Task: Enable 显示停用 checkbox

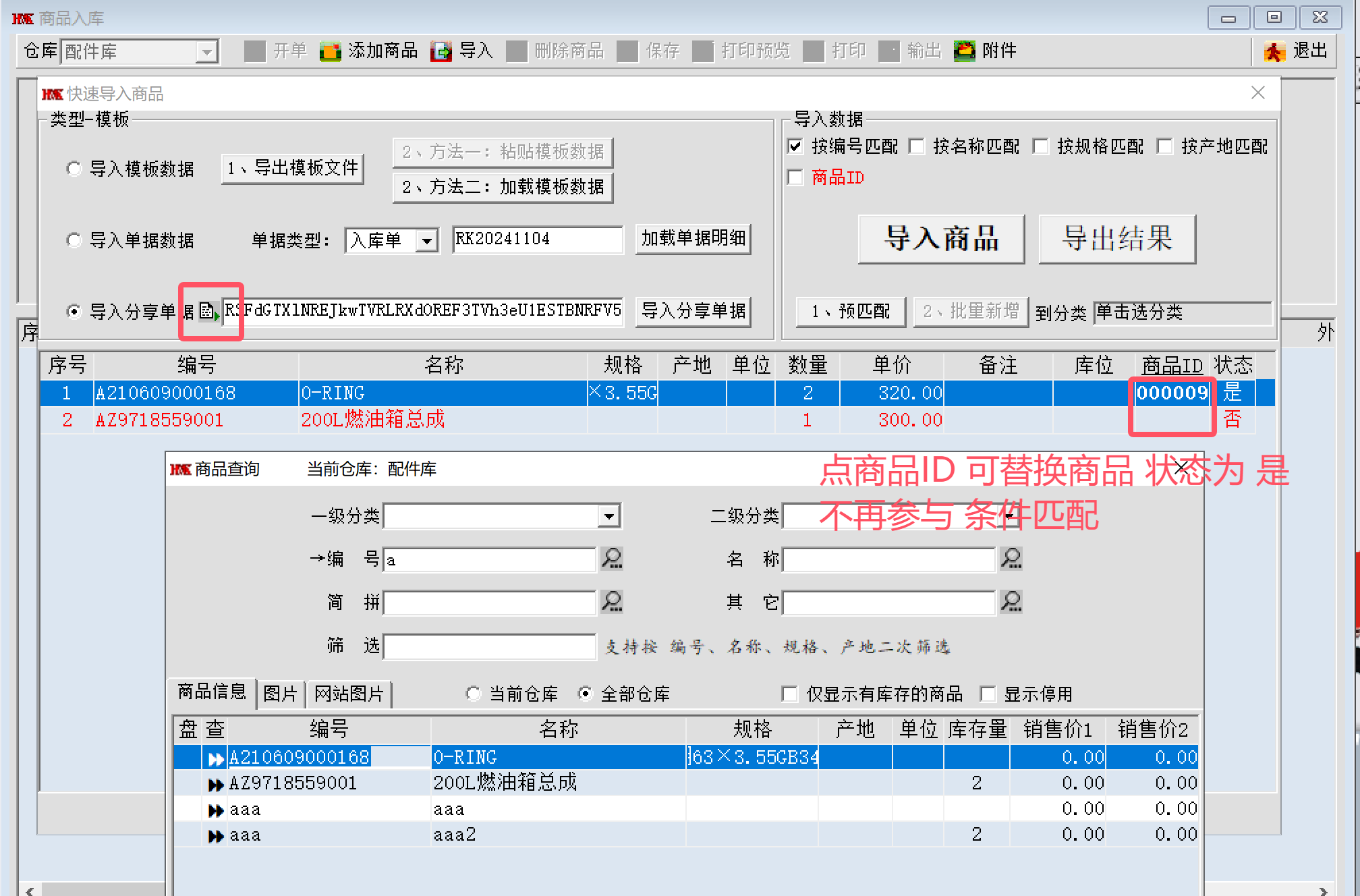Action: coord(988,694)
